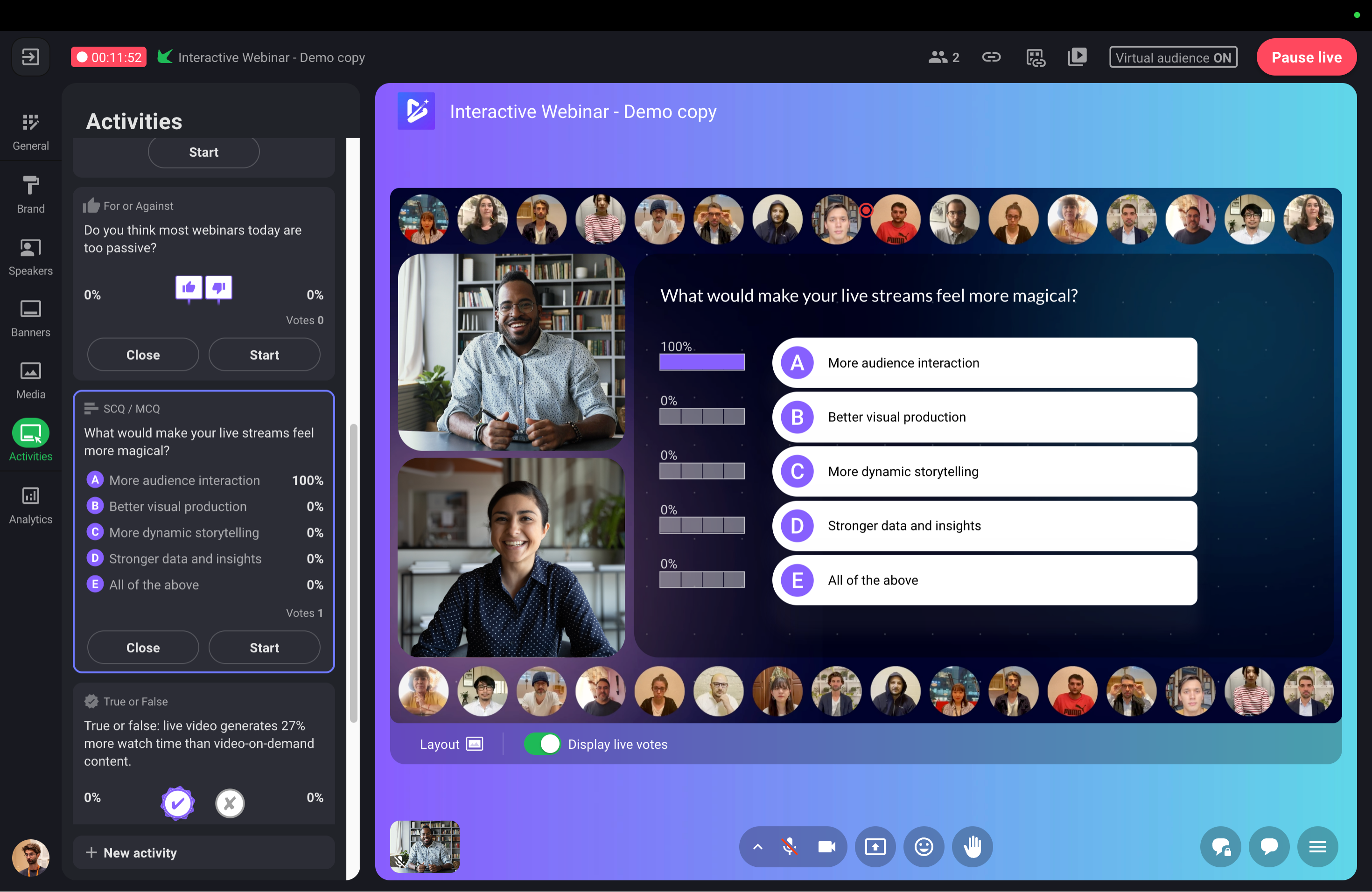Click the Start button of the top activity card
1372x892 pixels.
pyautogui.click(x=203, y=152)
